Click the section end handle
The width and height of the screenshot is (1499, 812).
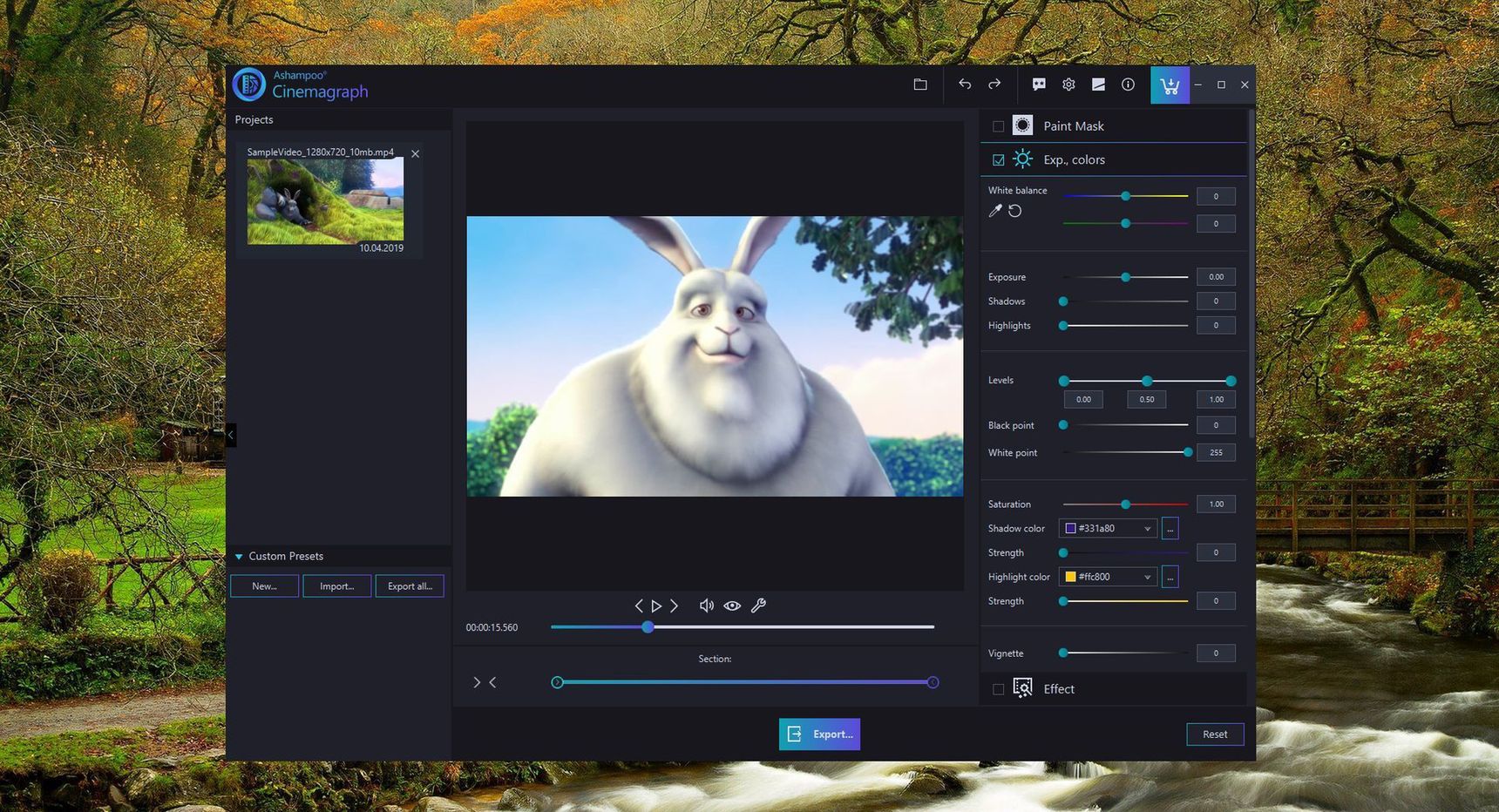933,682
